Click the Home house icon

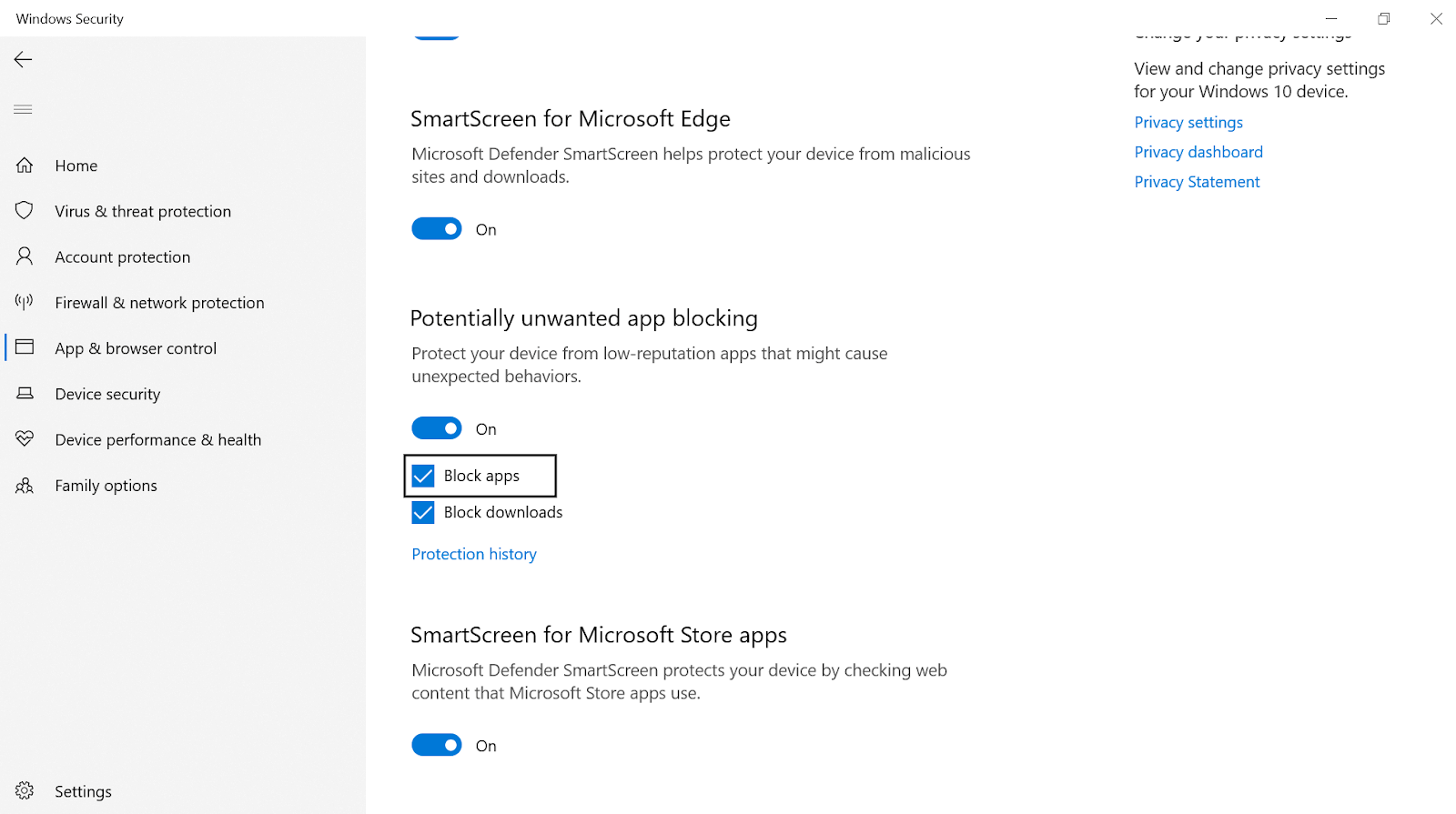(25, 166)
